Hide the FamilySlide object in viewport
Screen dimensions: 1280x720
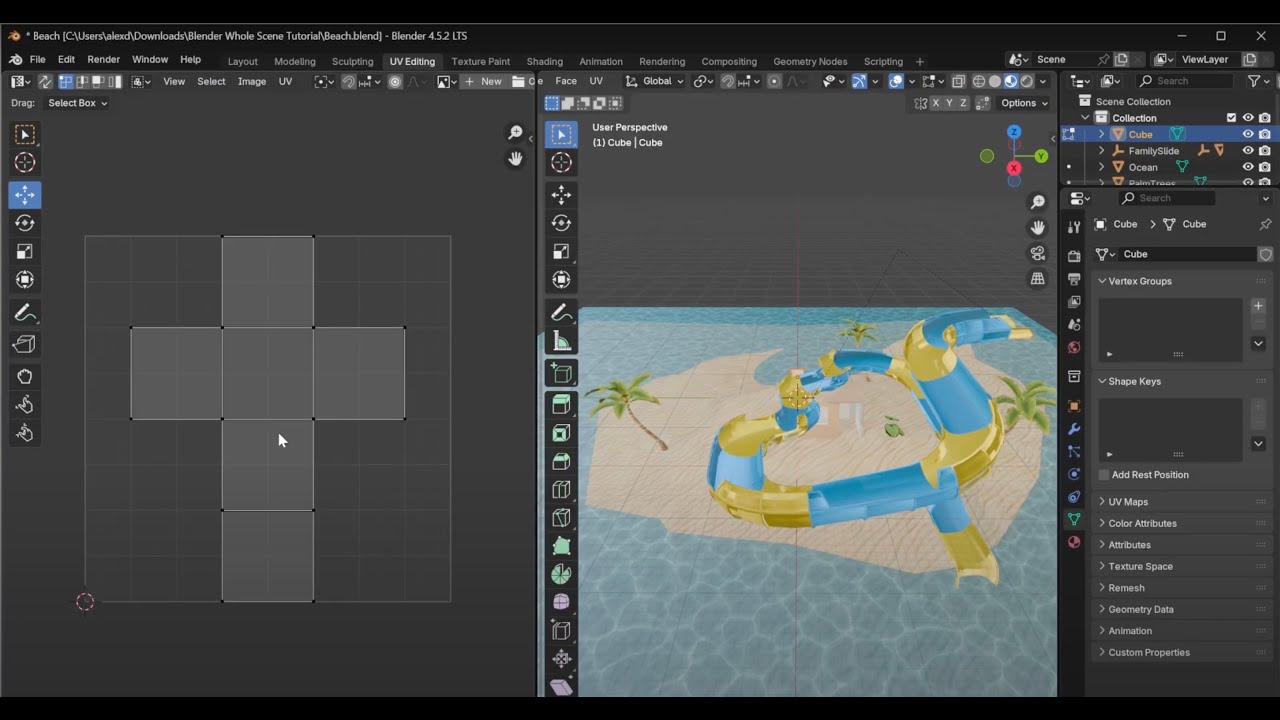(x=1248, y=151)
